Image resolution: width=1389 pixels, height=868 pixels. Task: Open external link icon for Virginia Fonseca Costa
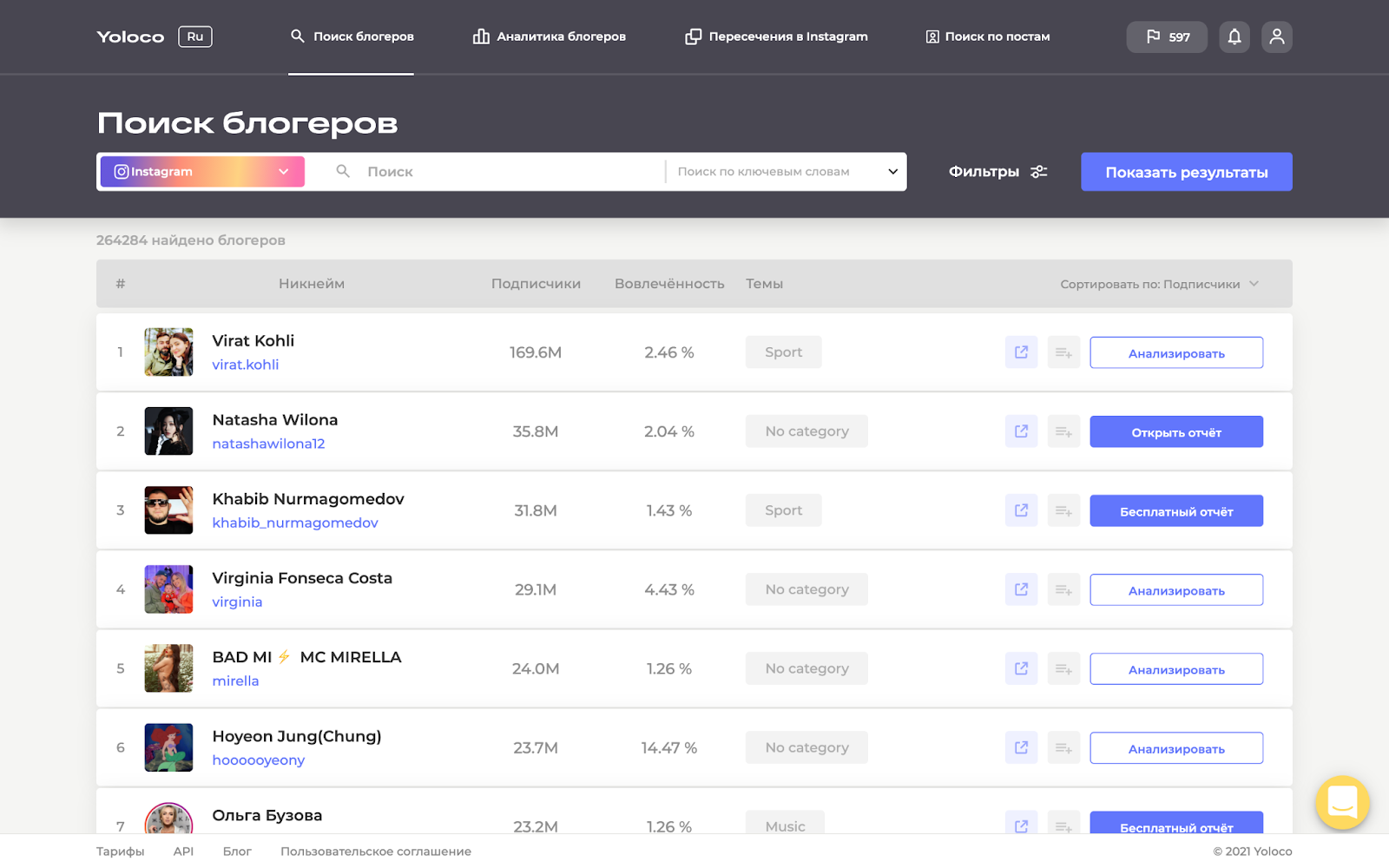click(x=1022, y=589)
